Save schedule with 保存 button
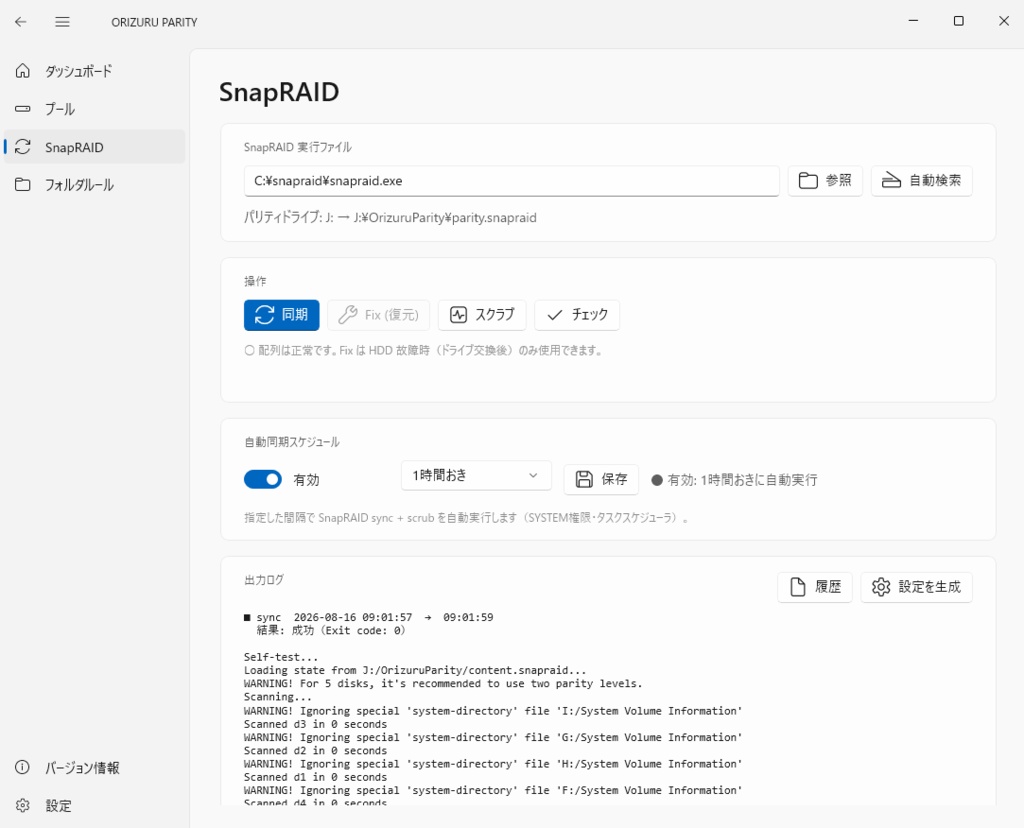1024x828 pixels. pyautogui.click(x=601, y=479)
